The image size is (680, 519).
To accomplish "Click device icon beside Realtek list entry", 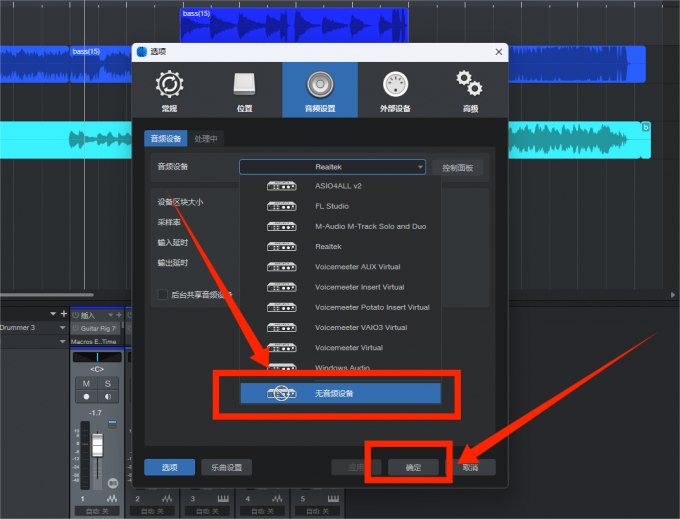I will tap(281, 247).
